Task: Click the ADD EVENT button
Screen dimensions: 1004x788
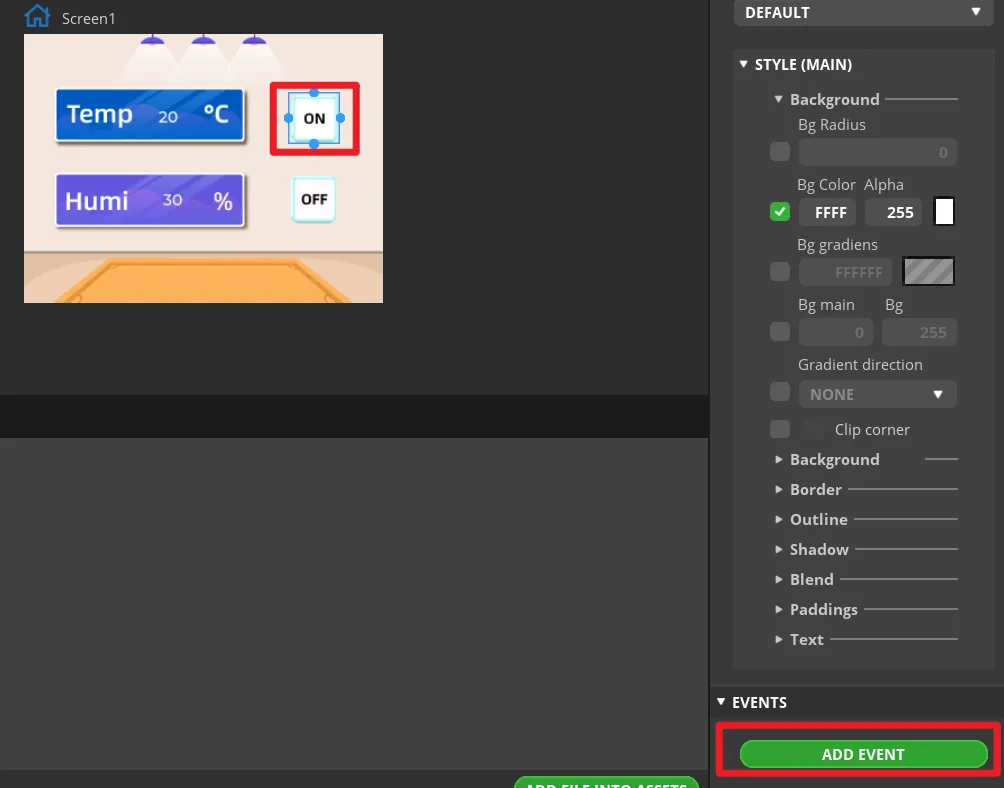Action: [x=863, y=754]
